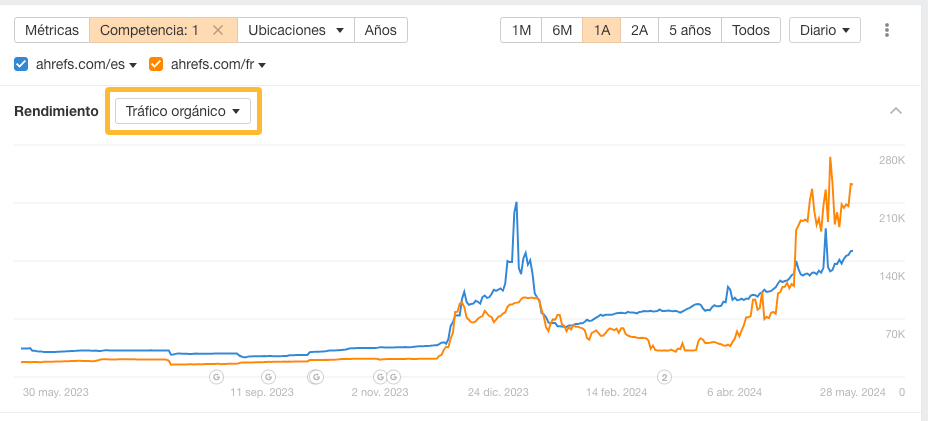This screenshot has width=928, height=421.
Task: Show all data with Todos
Action: pyautogui.click(x=750, y=30)
